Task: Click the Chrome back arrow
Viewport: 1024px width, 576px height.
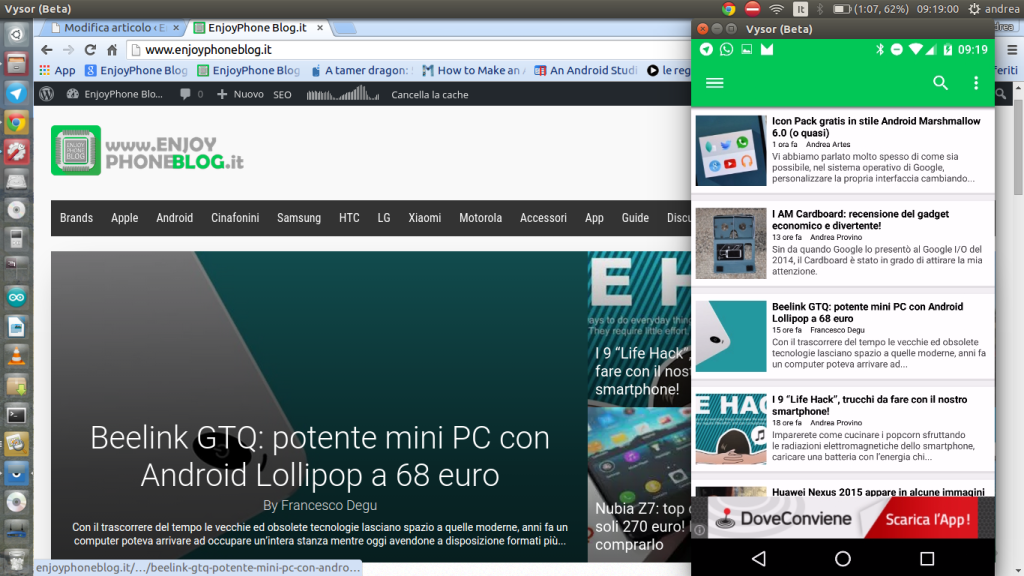Action: pyautogui.click(x=46, y=50)
